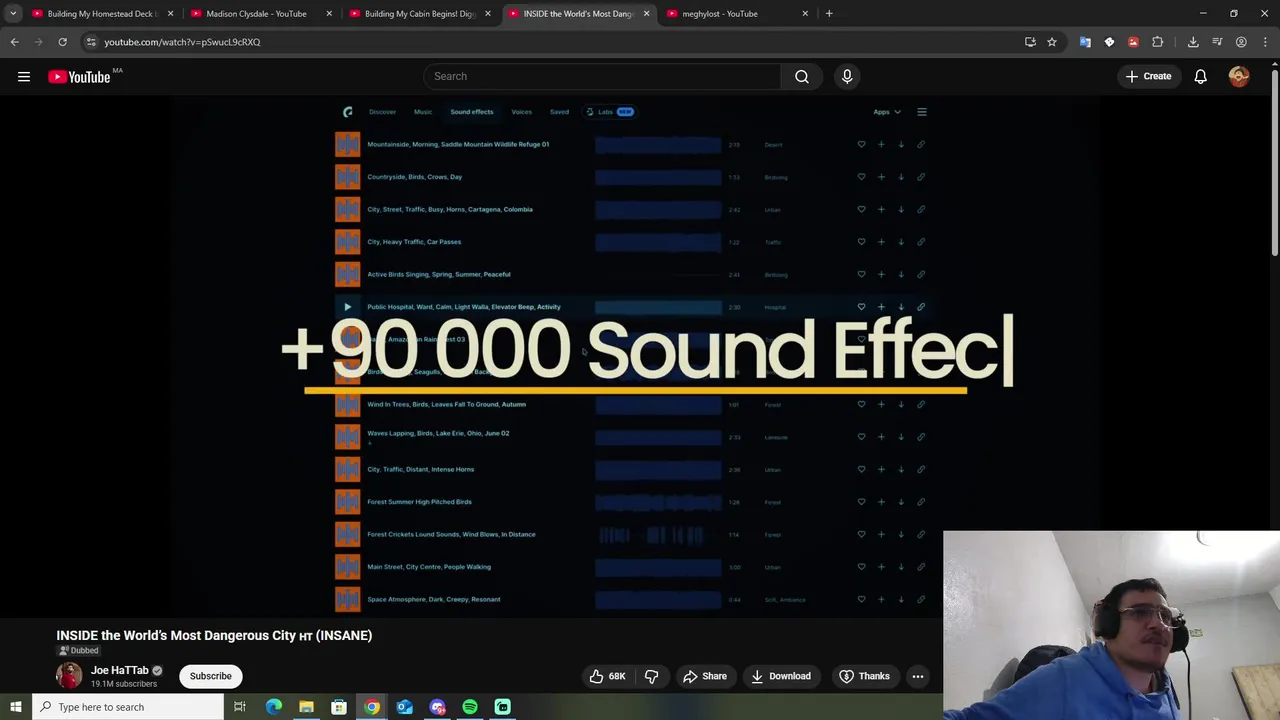Viewport: 1280px width, 720px height.
Task: Open the Chrome extensions puzzle menu
Action: 1158,42
